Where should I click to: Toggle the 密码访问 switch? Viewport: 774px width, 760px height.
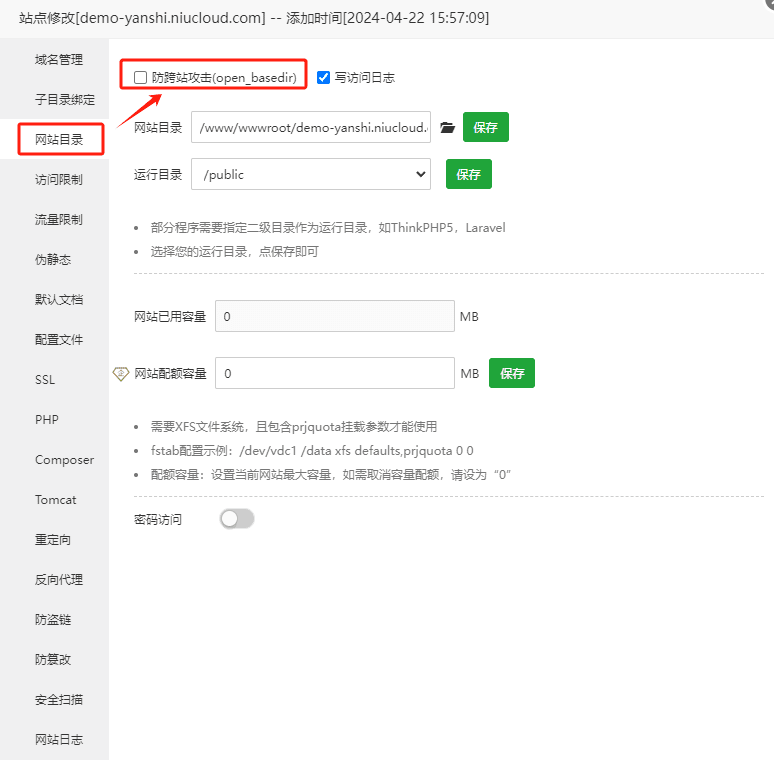pos(237,519)
